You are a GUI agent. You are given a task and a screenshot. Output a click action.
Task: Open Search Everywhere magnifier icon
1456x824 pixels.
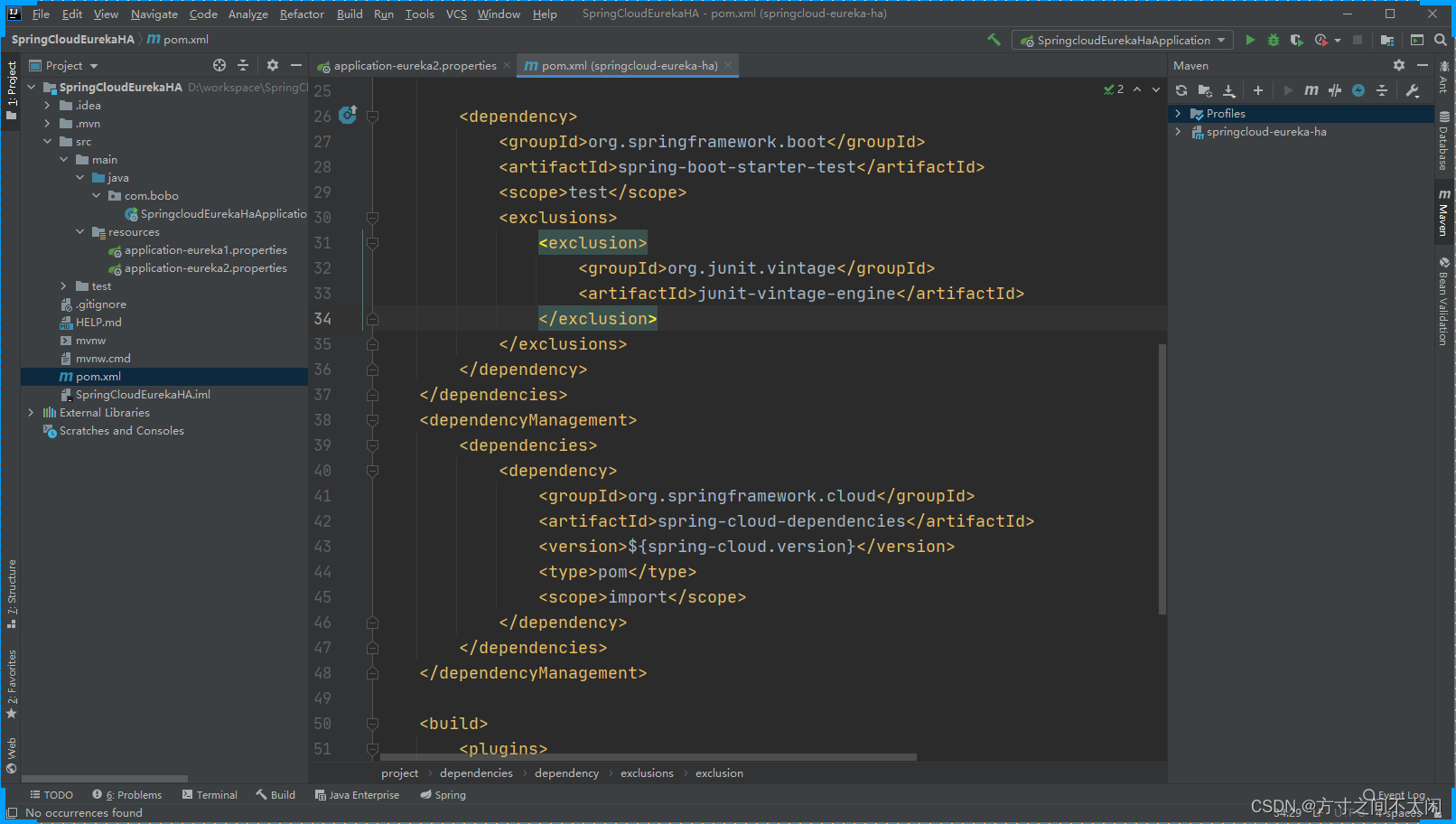coord(1441,40)
